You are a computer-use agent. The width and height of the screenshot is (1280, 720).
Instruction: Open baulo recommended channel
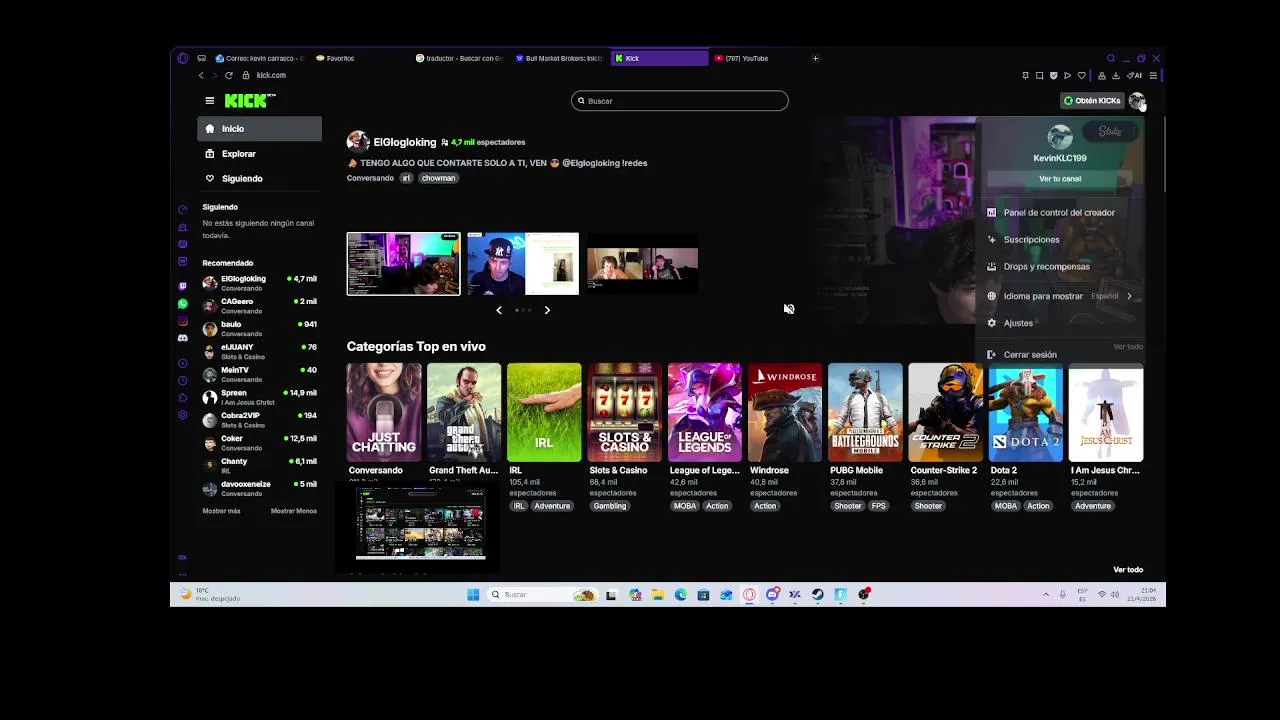tap(259, 329)
